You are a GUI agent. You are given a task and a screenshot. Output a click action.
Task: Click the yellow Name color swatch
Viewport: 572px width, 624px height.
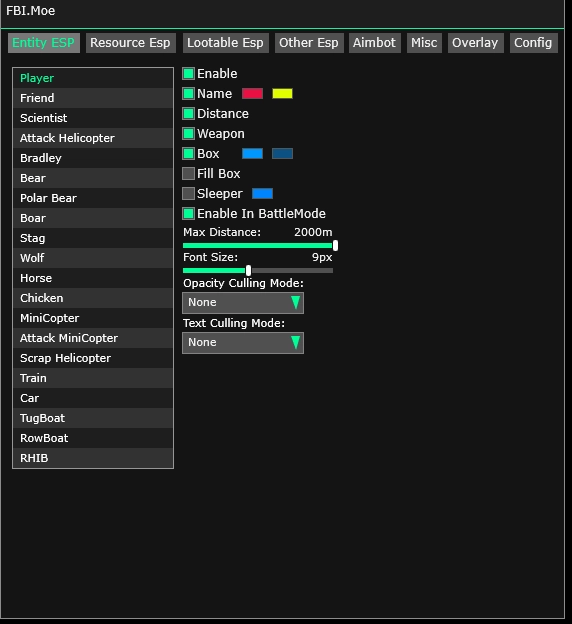[x=282, y=94]
